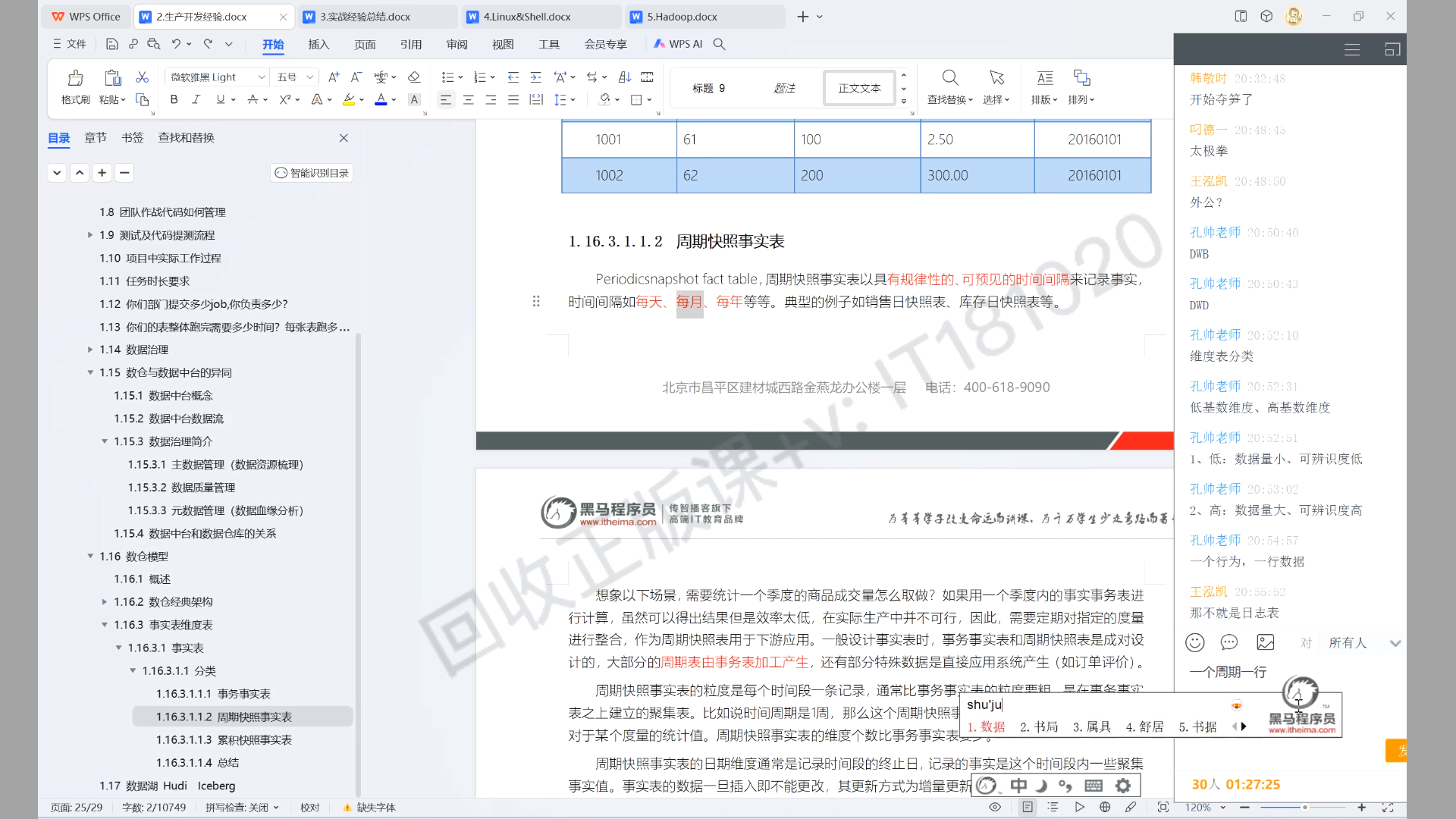Image resolution: width=1456 pixels, height=819 pixels.
Task: Expand the 1.14 数据治理 outline item
Action: click(x=90, y=350)
